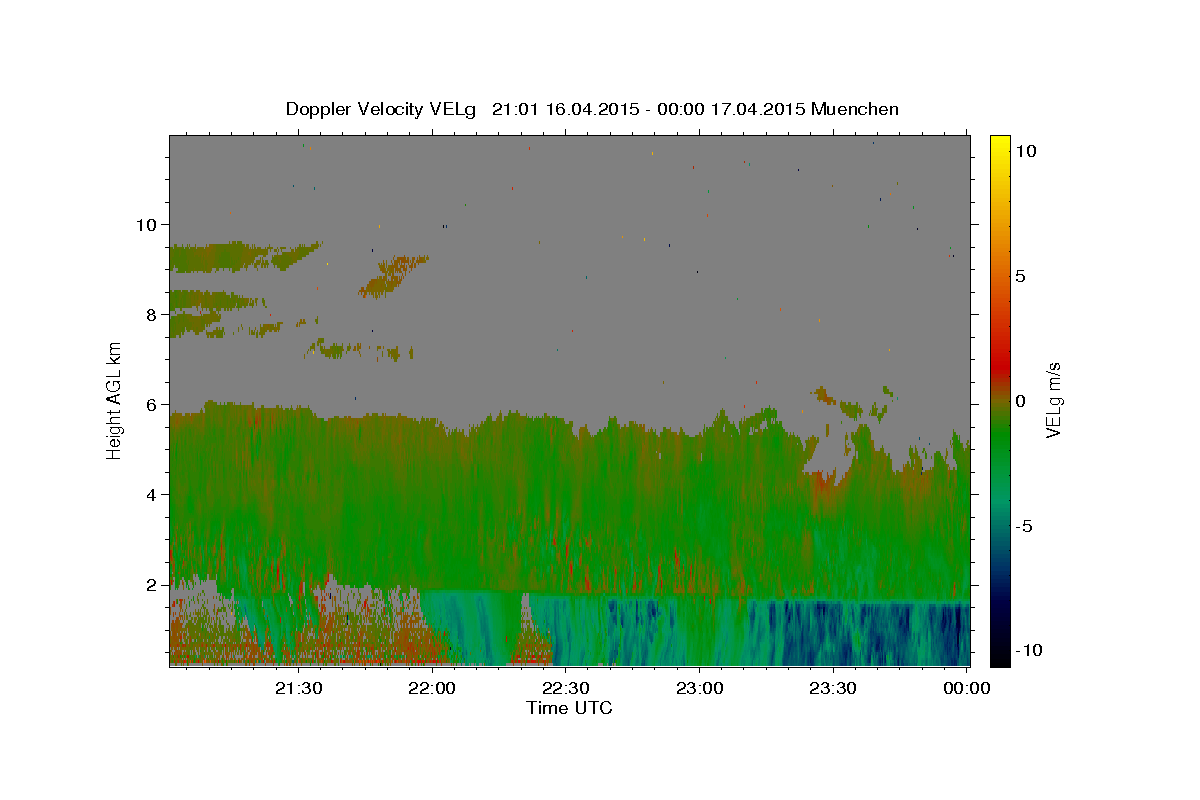
Task: Click the 22:30 time tick label
Action: click(x=565, y=688)
